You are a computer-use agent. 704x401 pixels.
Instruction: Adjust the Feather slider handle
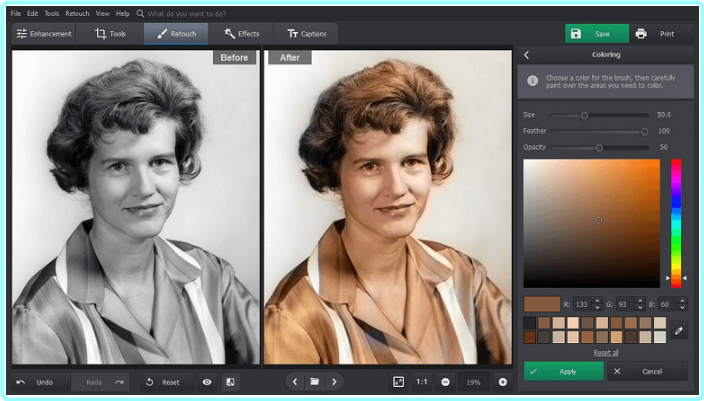[x=644, y=132]
